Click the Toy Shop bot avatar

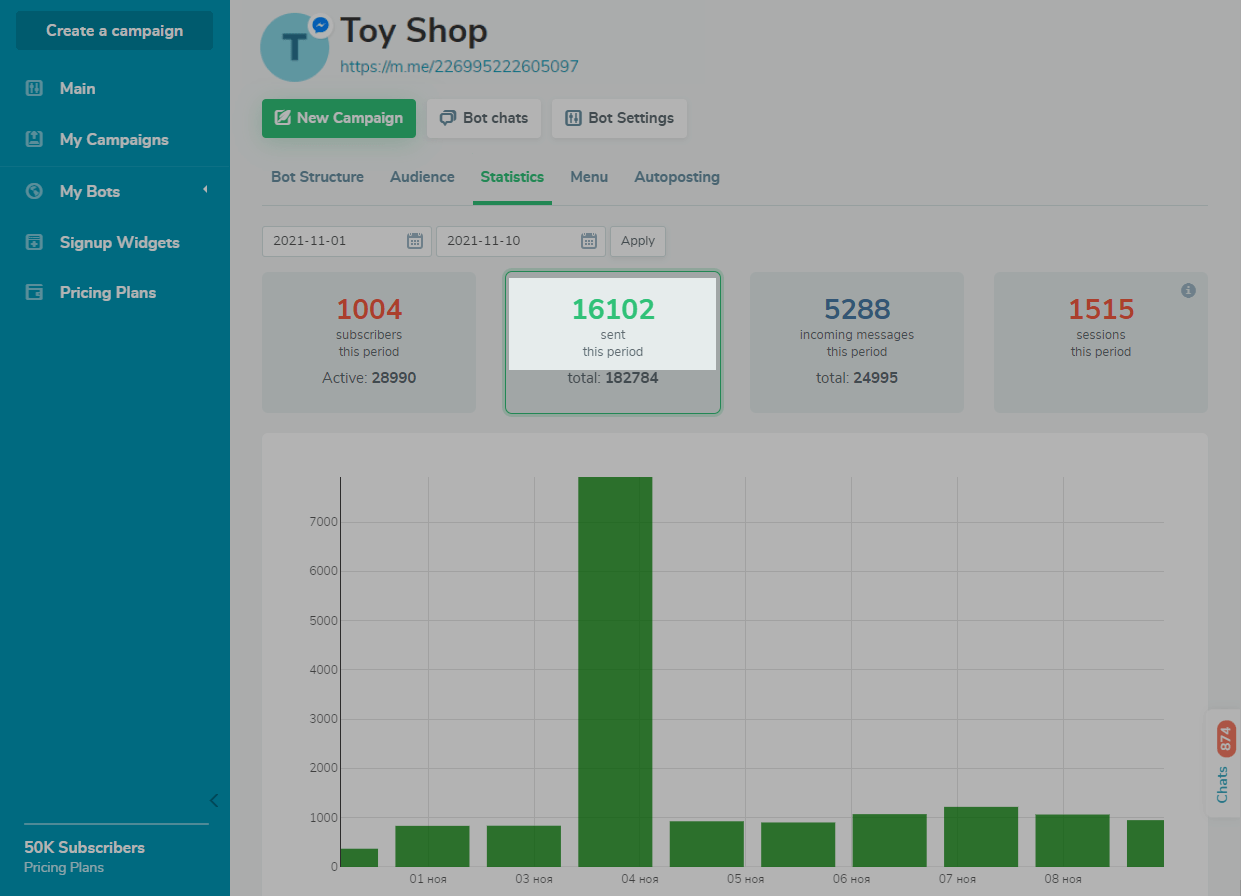294,47
